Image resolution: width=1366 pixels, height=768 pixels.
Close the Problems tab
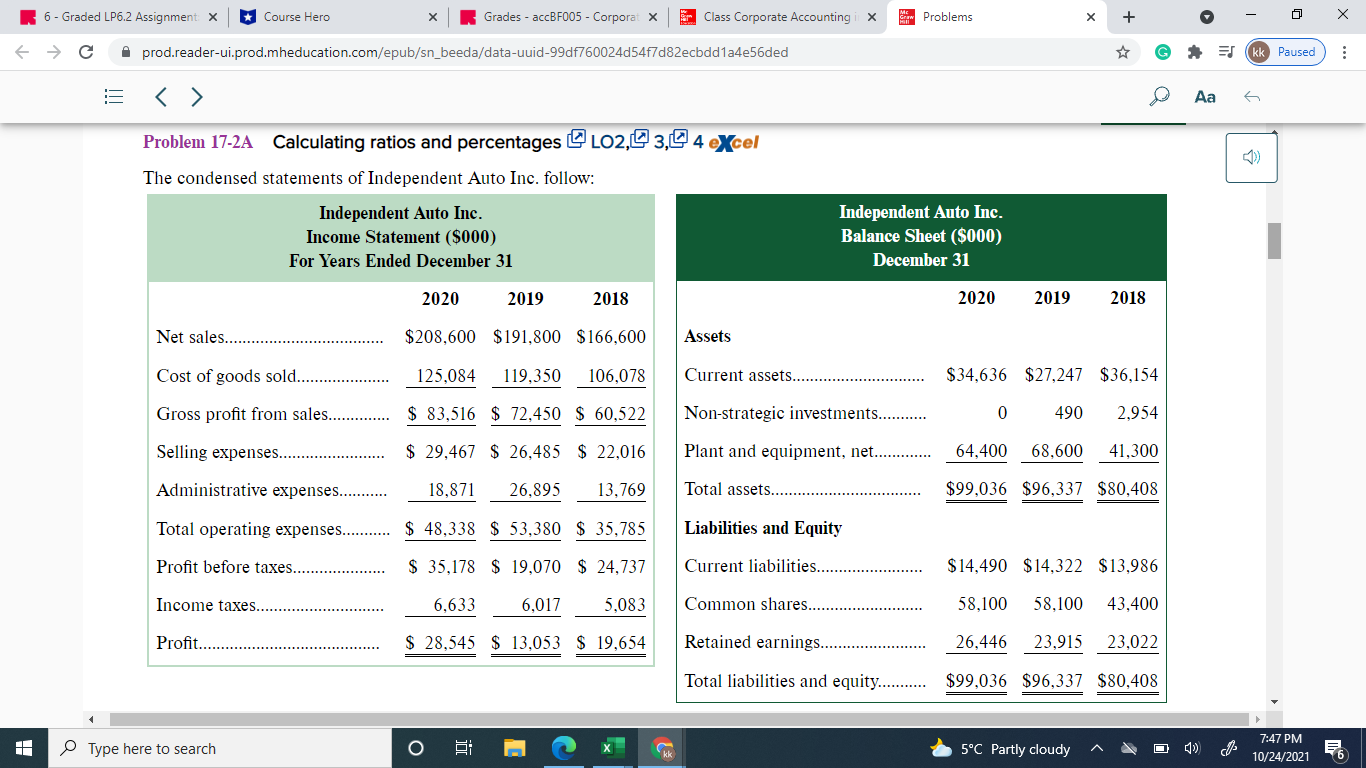(1090, 17)
